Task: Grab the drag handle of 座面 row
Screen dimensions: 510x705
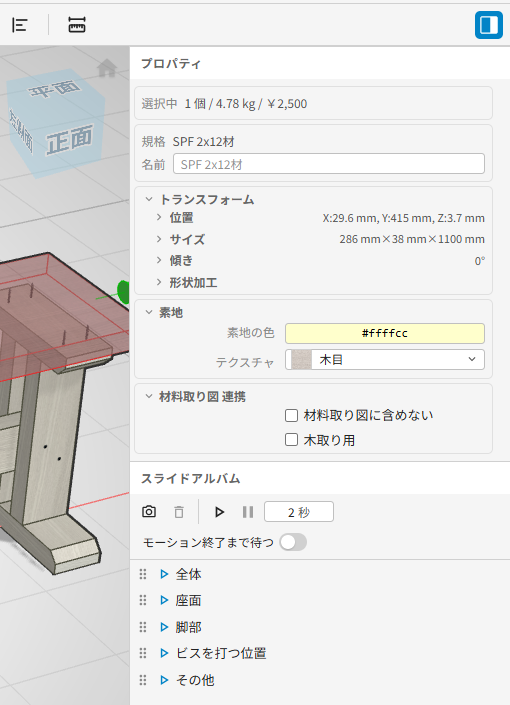Action: (x=143, y=600)
